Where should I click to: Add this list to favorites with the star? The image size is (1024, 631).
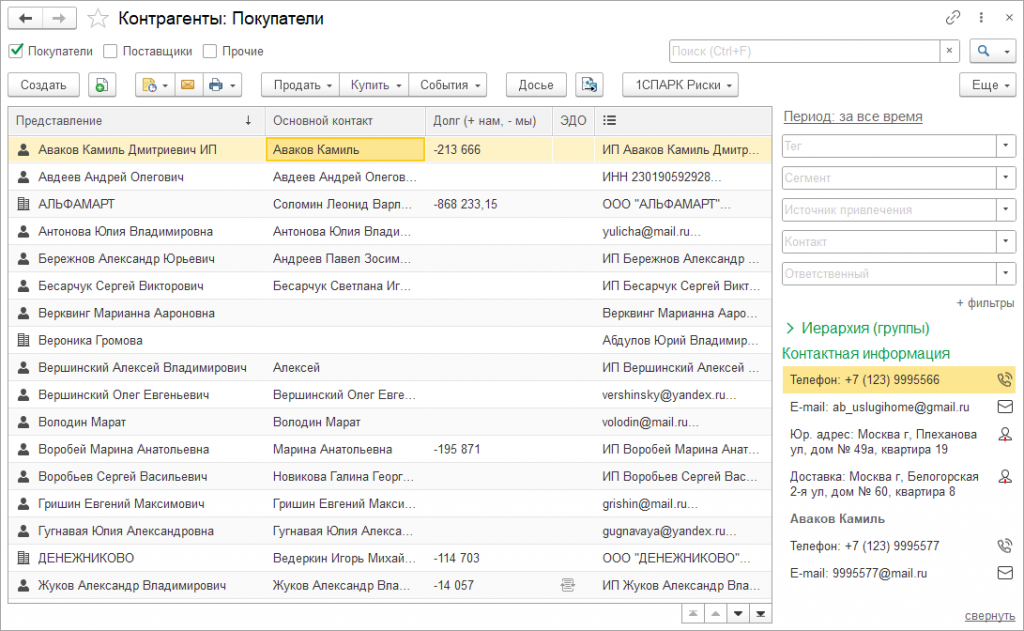coord(97,18)
